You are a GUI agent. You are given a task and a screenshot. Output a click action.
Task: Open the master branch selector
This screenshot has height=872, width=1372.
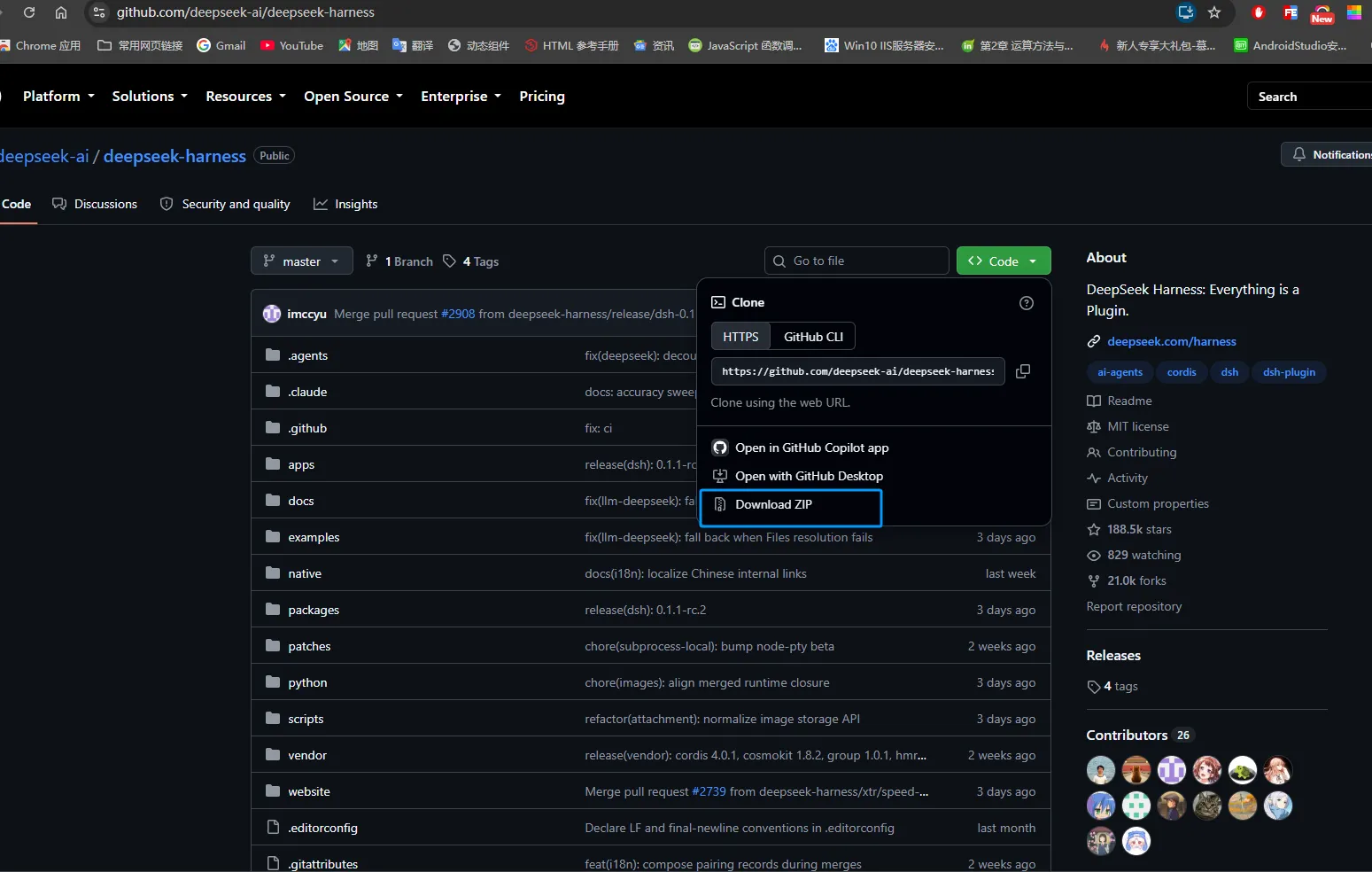click(301, 261)
